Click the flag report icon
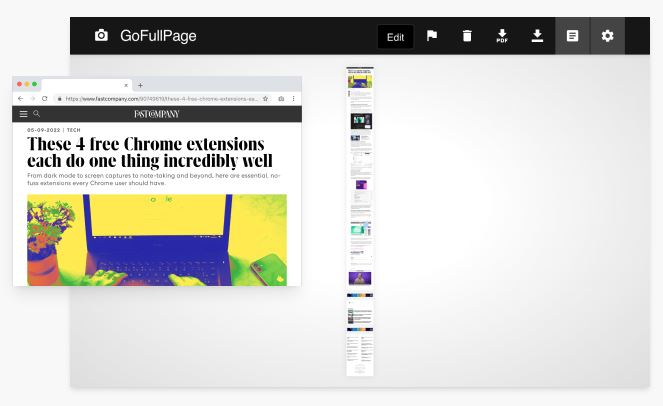This screenshot has height=406, width=663. click(x=432, y=36)
